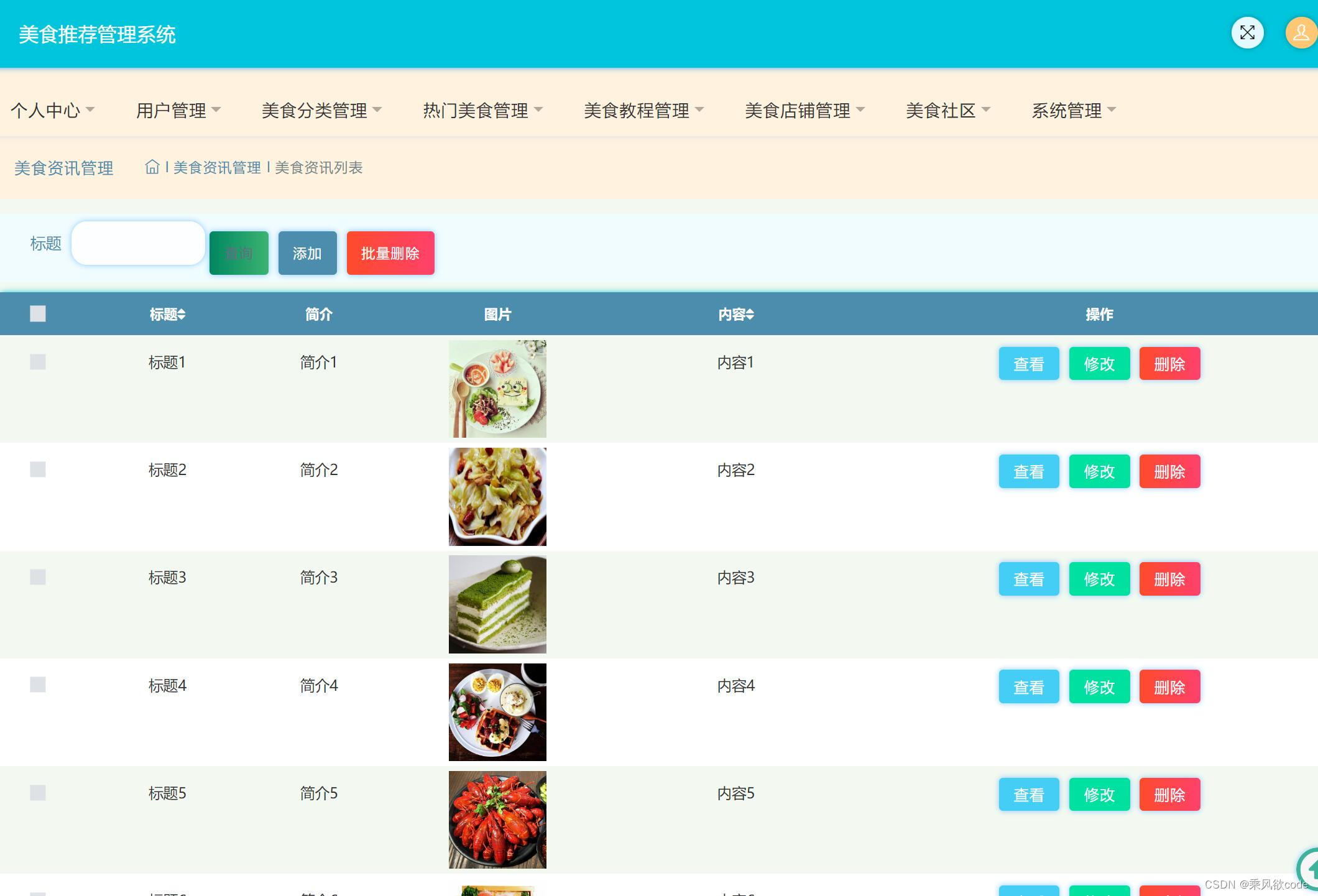Open the user avatar icon
1318x896 pixels.
[x=1300, y=33]
